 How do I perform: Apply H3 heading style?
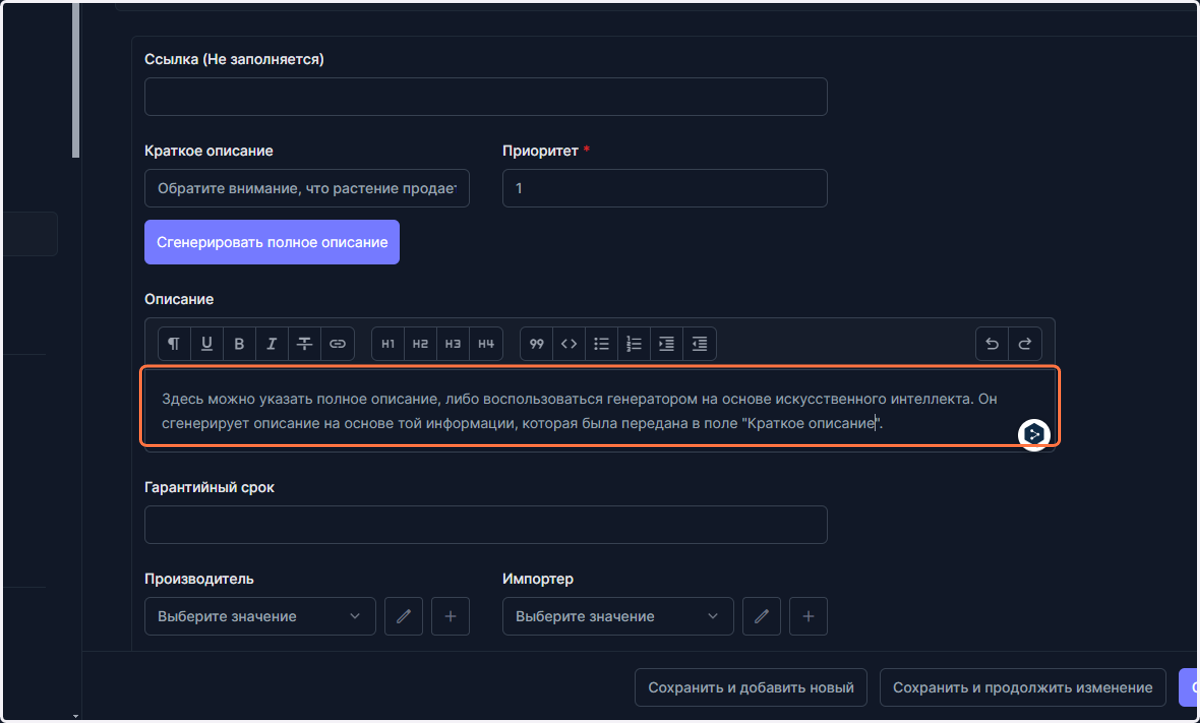(453, 343)
